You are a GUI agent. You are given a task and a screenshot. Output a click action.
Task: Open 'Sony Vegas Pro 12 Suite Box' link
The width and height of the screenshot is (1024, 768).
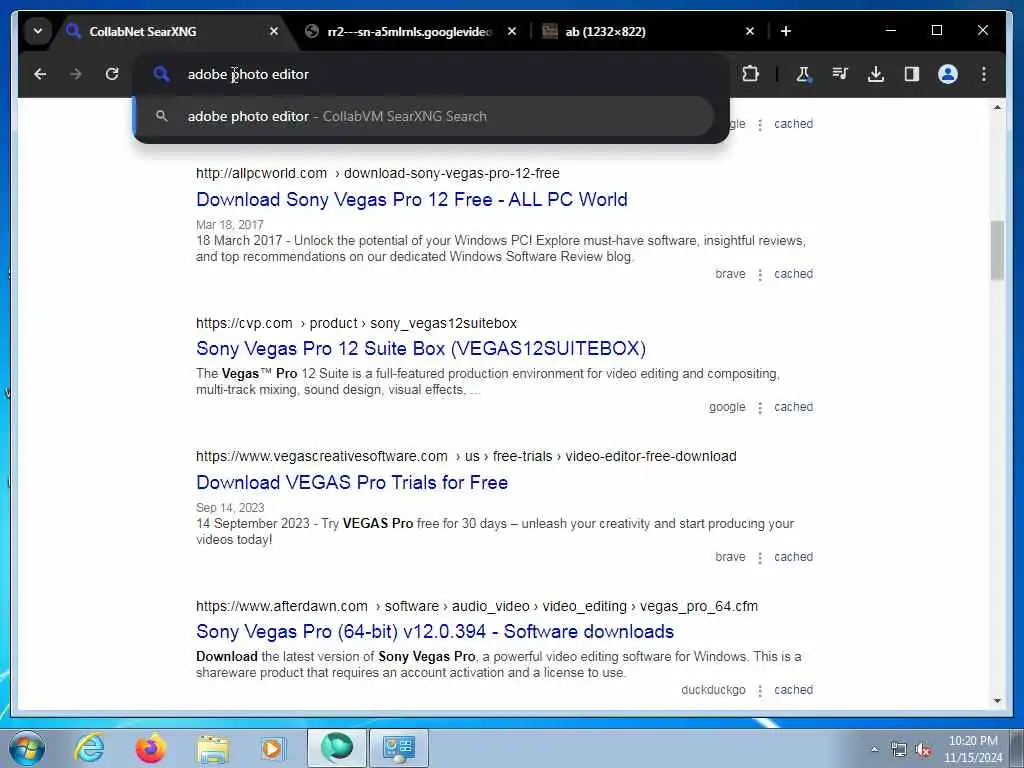pos(421,349)
